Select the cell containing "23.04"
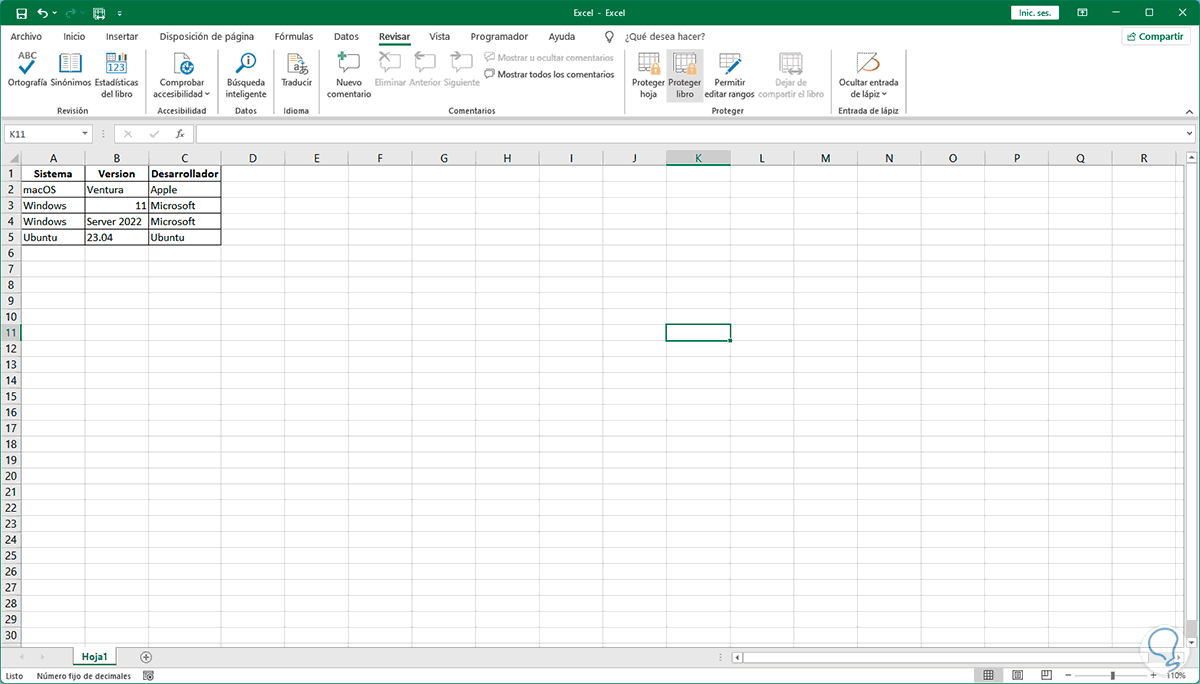The width and height of the screenshot is (1200, 684). [117, 237]
